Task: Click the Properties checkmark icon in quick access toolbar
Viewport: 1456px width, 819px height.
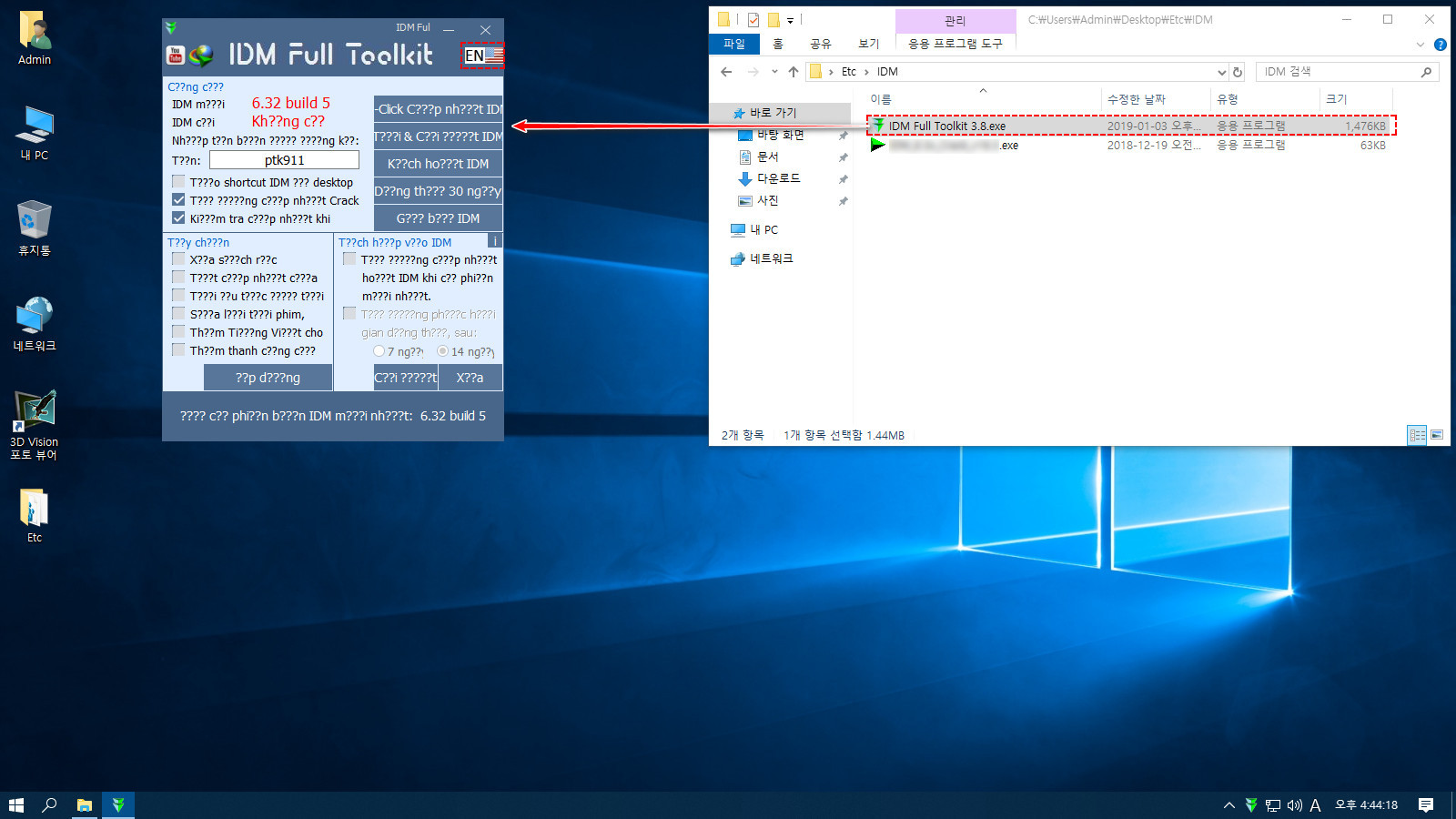Action: click(753, 19)
